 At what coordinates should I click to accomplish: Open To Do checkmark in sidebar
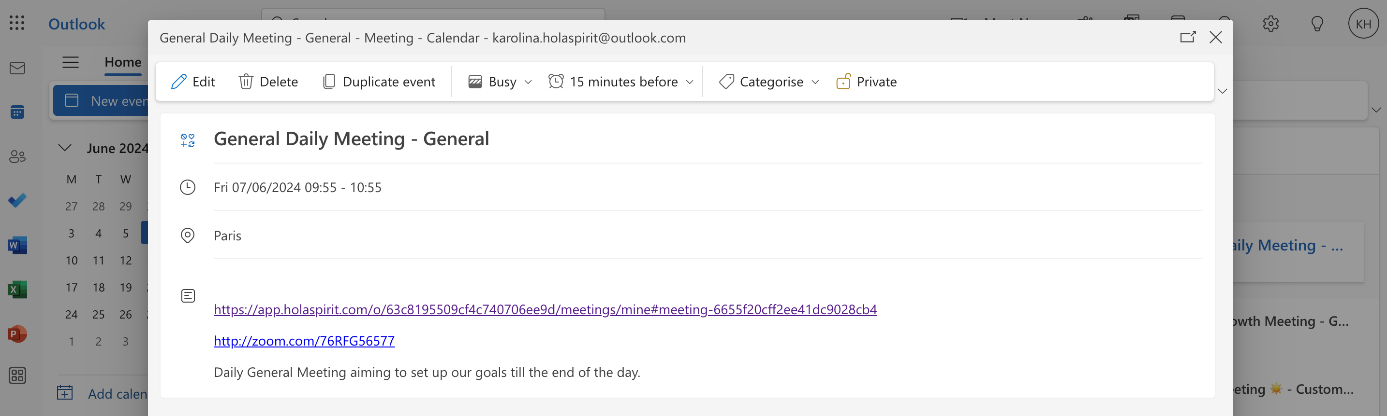[x=17, y=200]
